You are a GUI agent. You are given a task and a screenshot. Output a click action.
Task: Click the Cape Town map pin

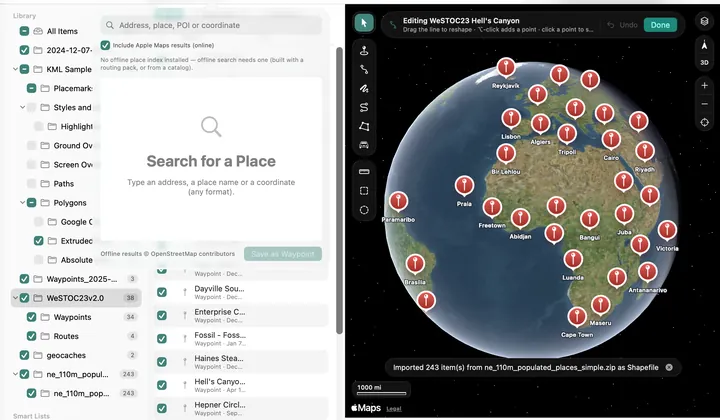[577, 316]
